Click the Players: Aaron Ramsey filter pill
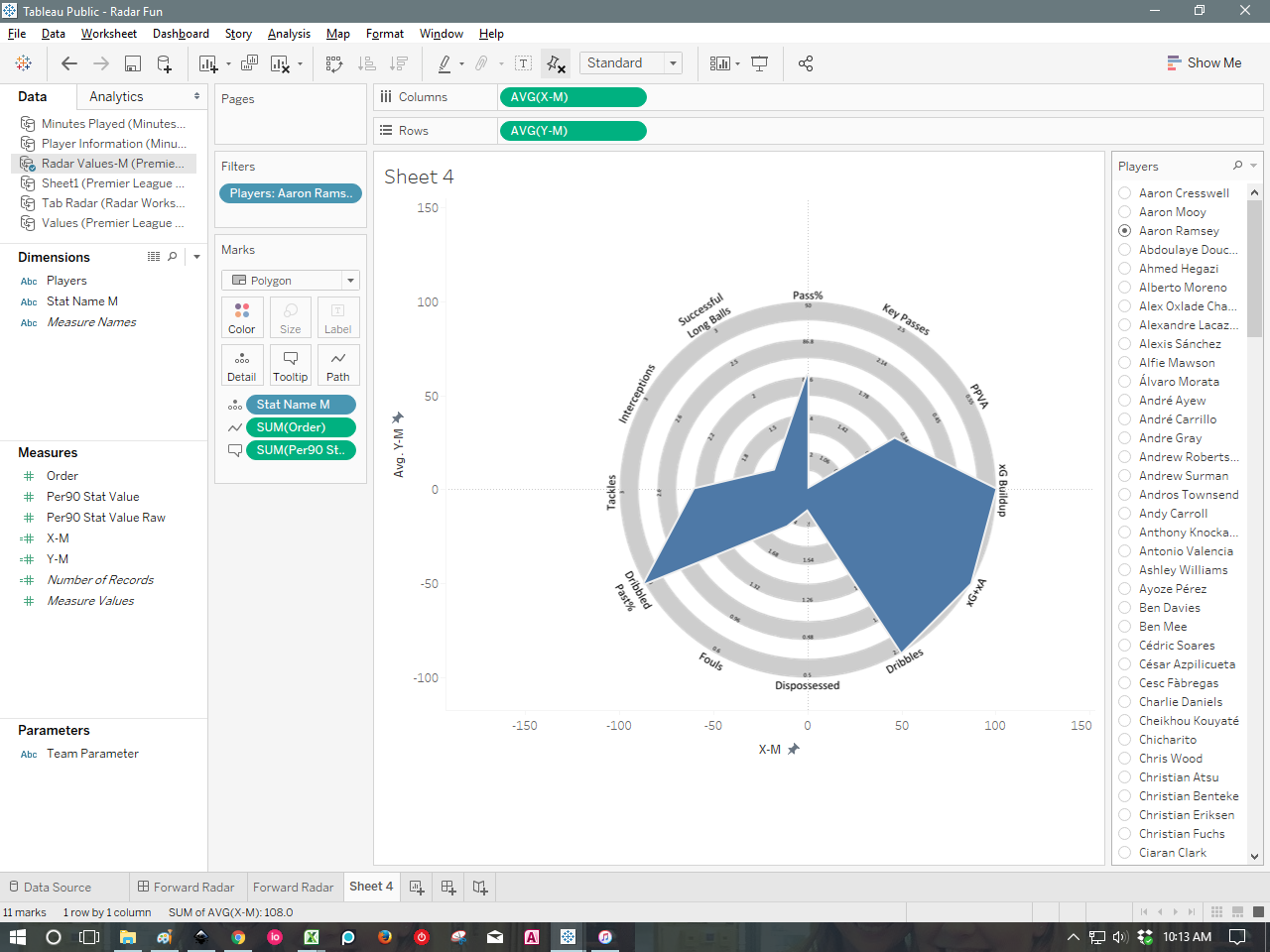Viewport: 1270px width, 952px height. coord(291,194)
